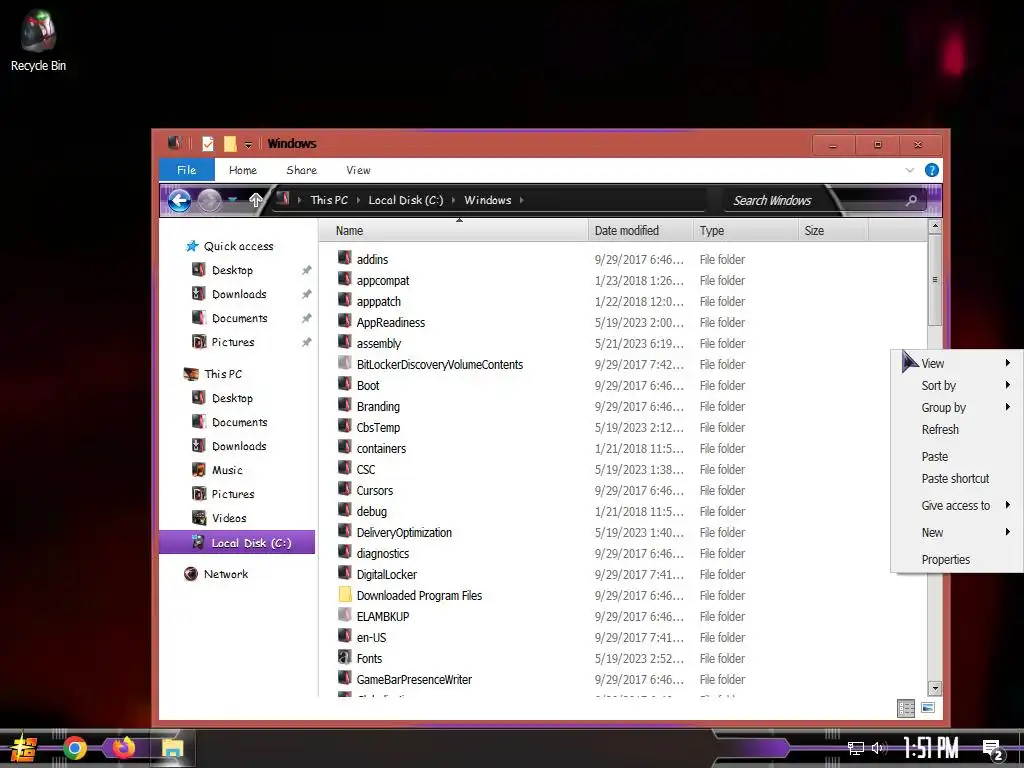Viewport: 1024px width, 768px height.
Task: Expand the chevron after This PC breadcrumb
Action: (x=358, y=200)
